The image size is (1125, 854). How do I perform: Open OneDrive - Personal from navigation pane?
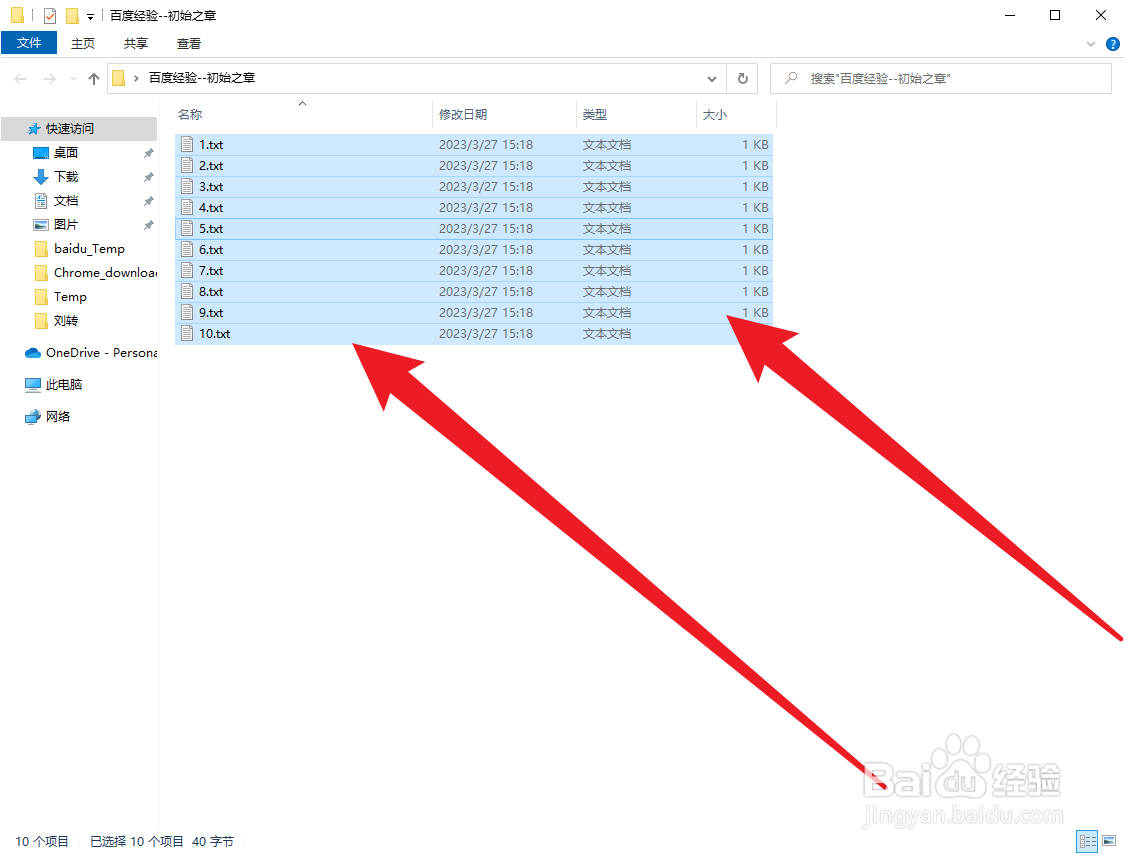[90, 352]
